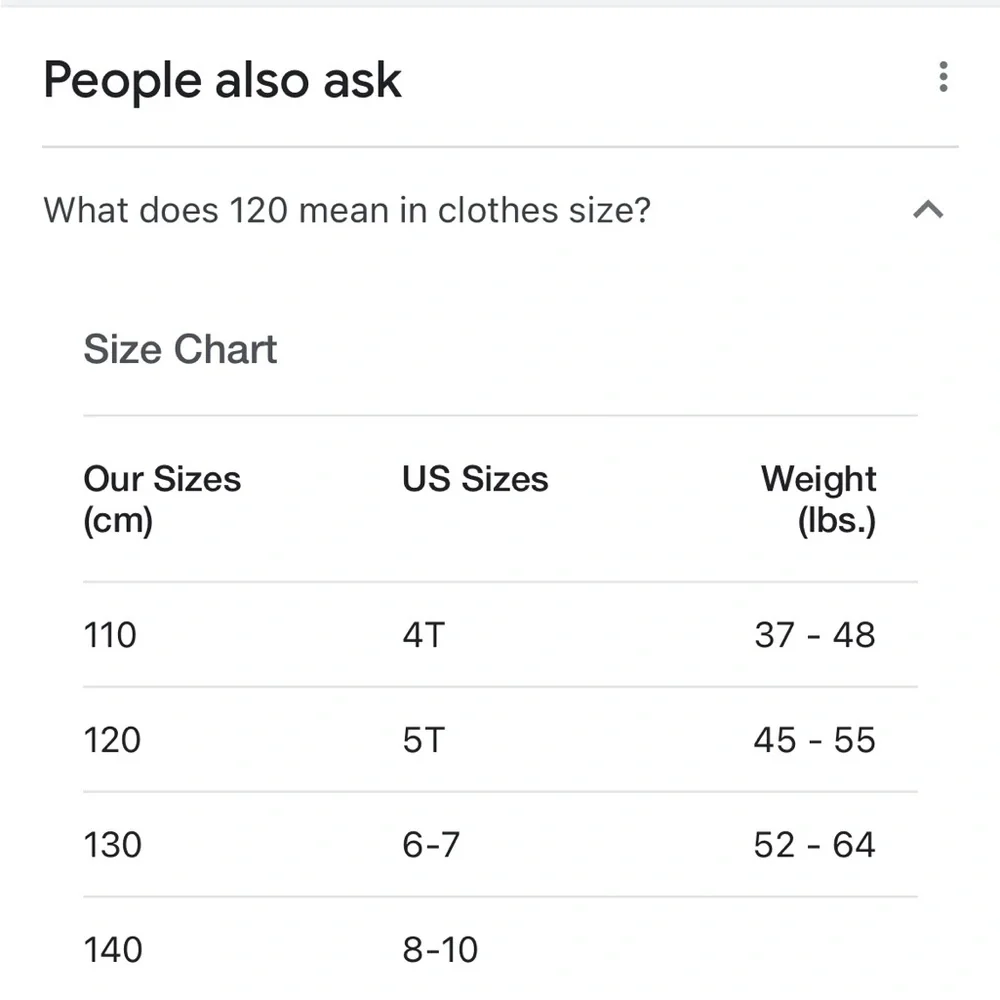Click the Size Chart title
The image size is (1000, 1000).
(180, 349)
